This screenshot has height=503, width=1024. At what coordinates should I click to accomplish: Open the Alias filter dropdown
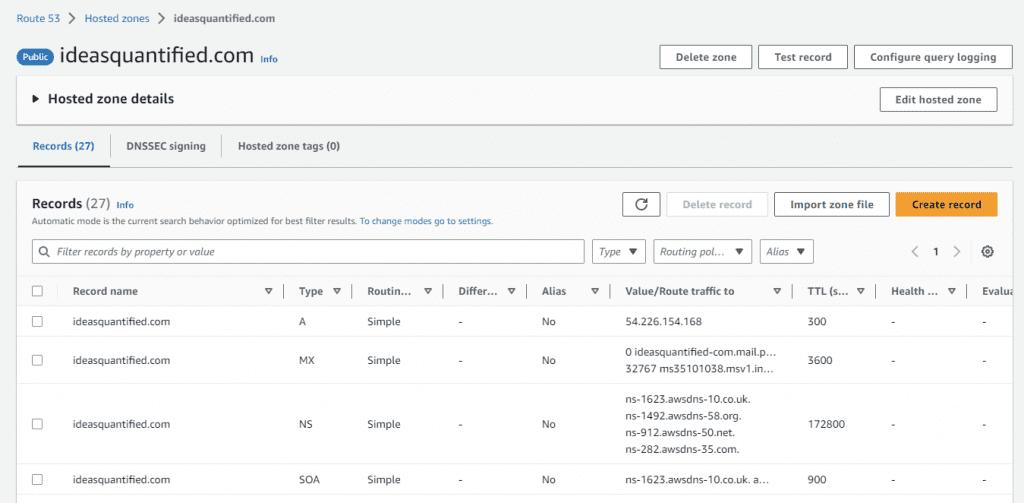(x=786, y=252)
